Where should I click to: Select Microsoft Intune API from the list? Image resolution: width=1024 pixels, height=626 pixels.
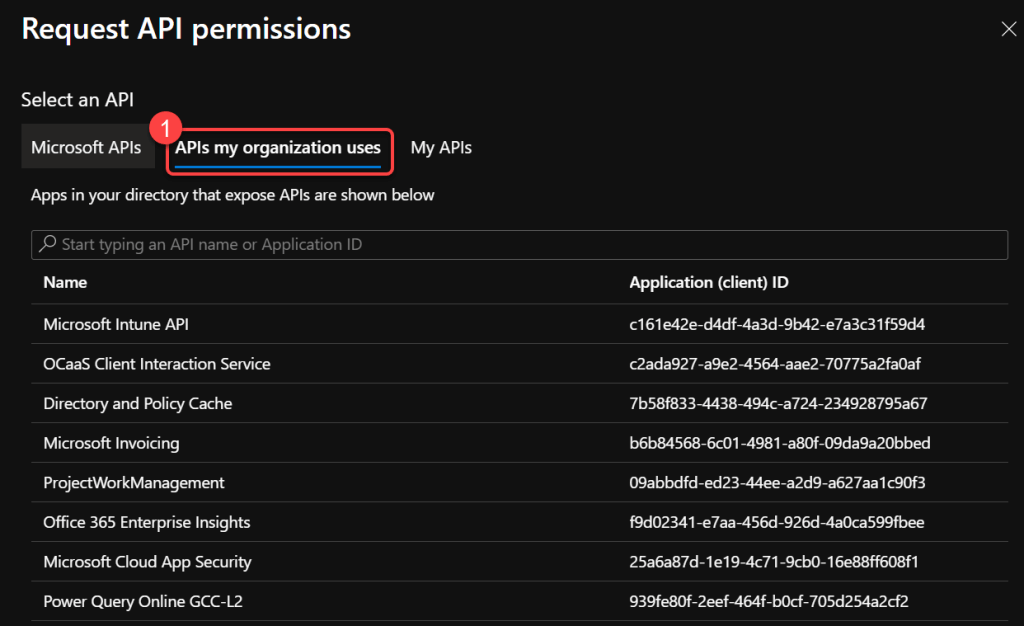pyautogui.click(x=116, y=324)
